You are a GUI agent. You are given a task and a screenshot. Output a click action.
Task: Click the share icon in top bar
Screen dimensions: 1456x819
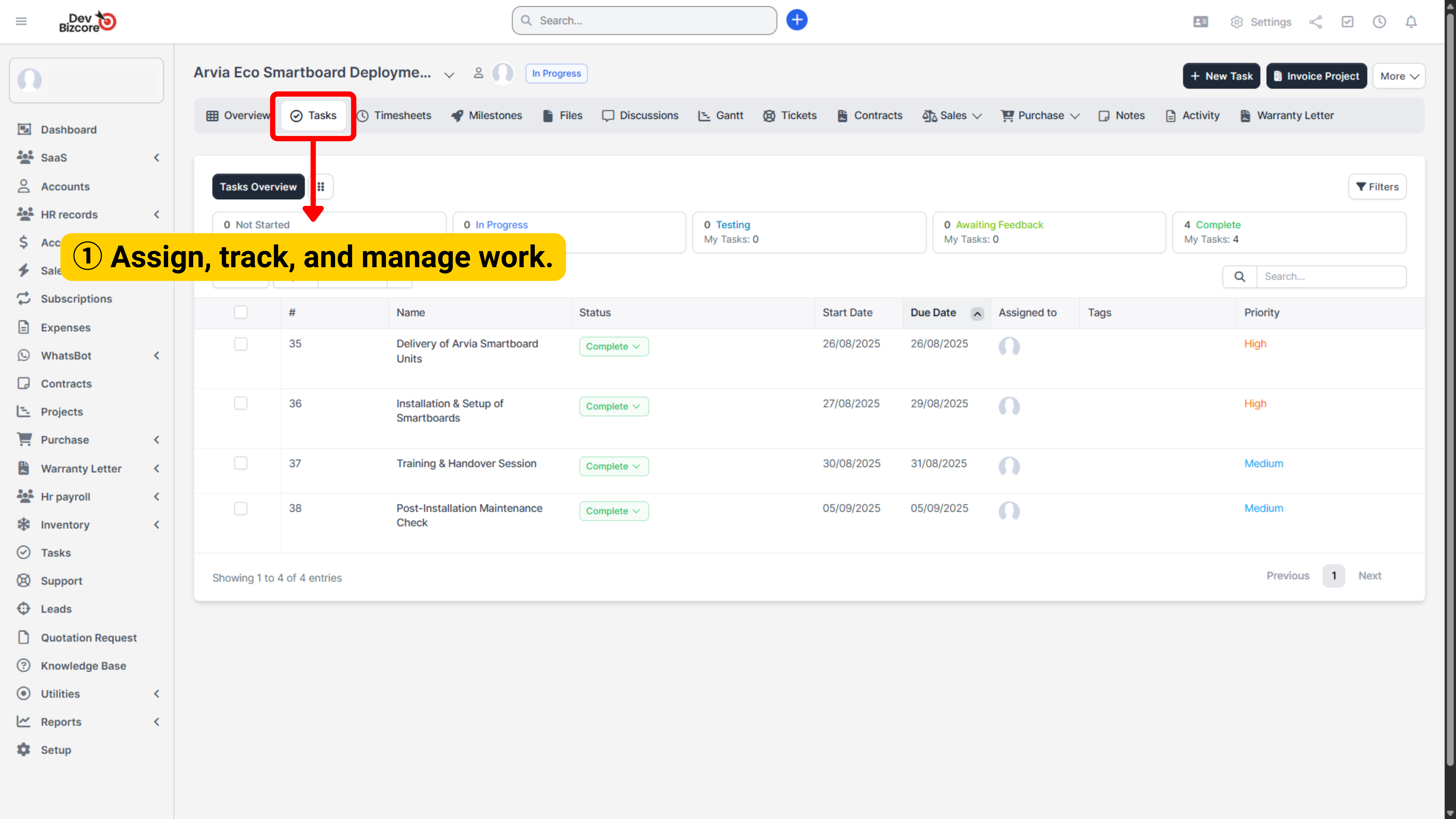(1315, 22)
